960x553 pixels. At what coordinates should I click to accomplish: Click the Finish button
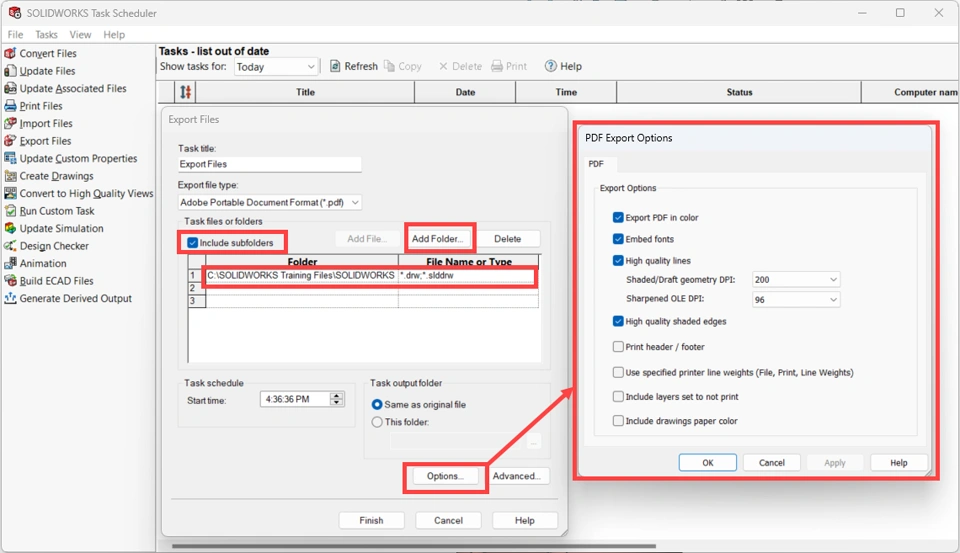coord(371,521)
